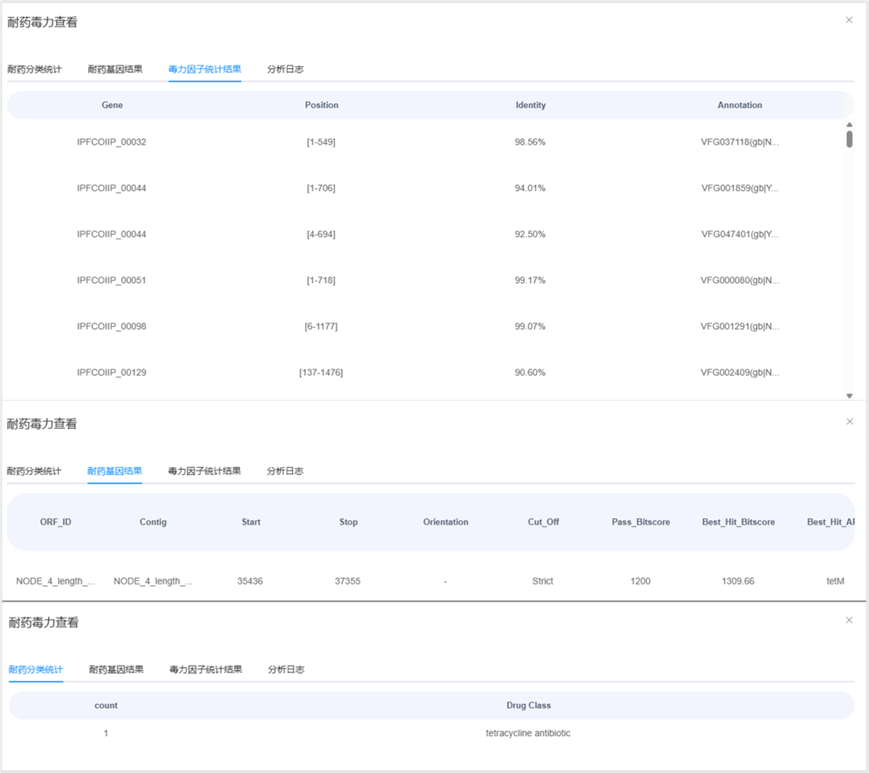Viewport: 869px width, 773px height.
Task: Select the tetracycline antibiotic drug class row
Action: coord(528,733)
